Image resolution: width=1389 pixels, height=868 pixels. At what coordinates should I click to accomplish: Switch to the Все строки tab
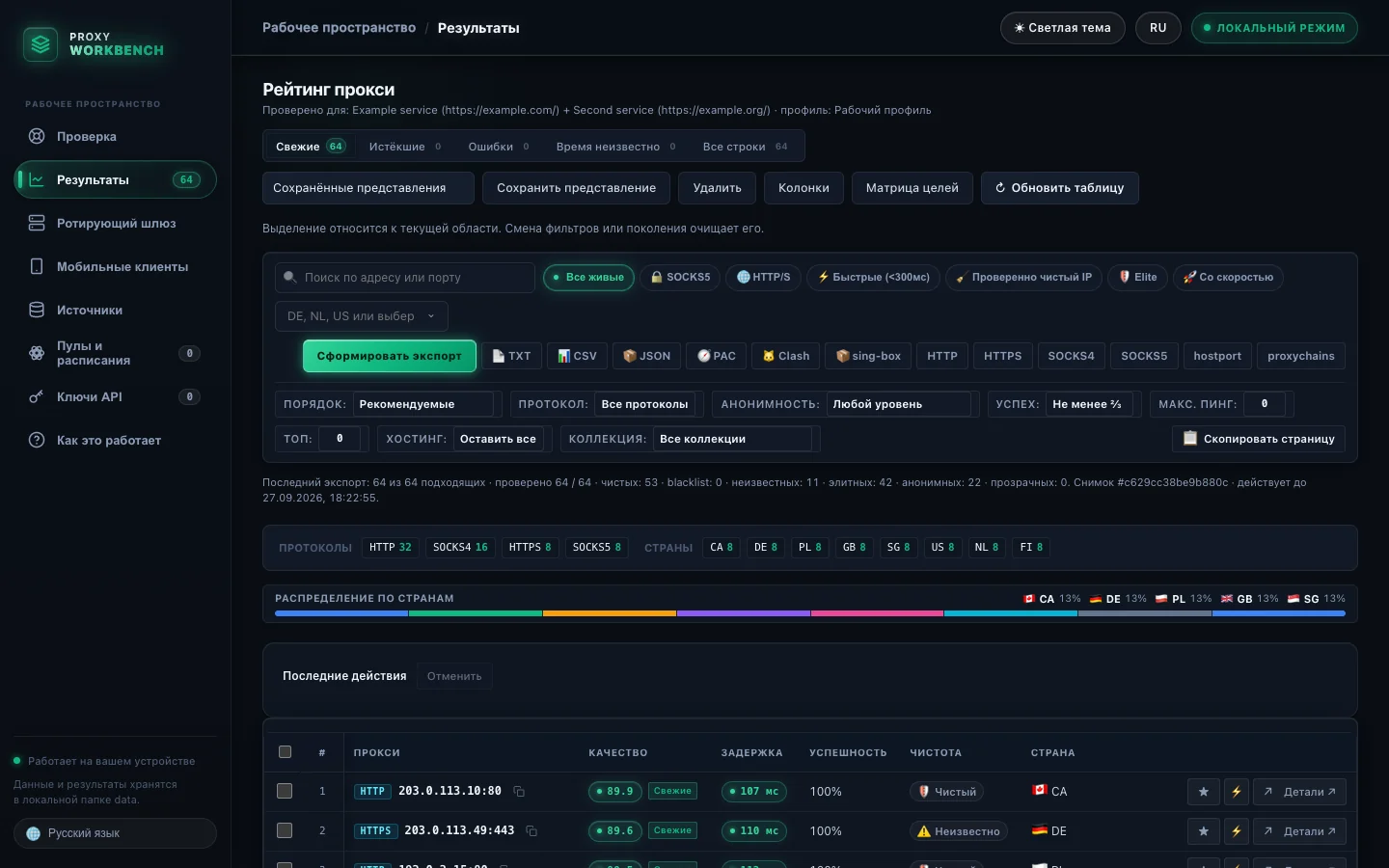745,147
